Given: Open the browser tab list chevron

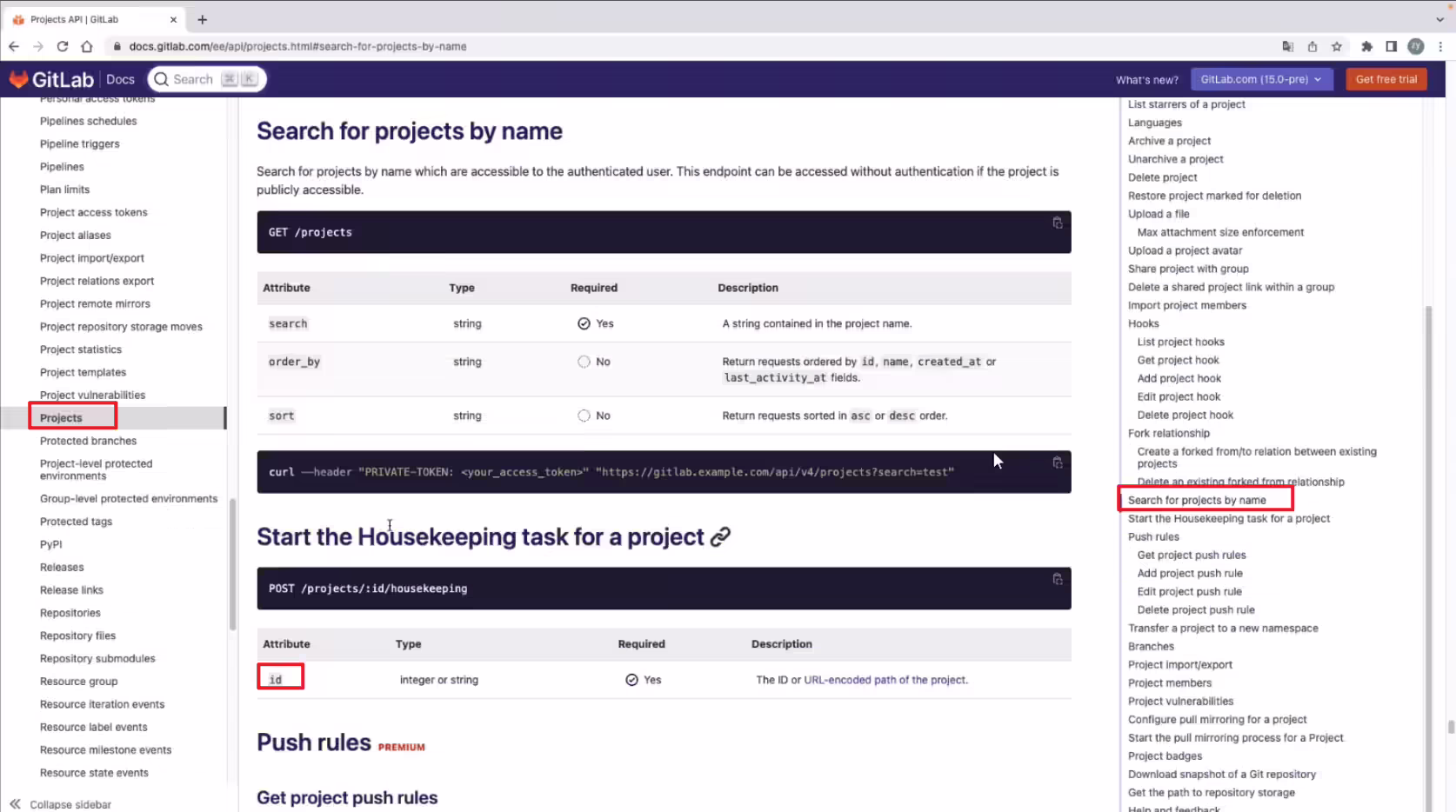Looking at the screenshot, I should pos(1439,19).
